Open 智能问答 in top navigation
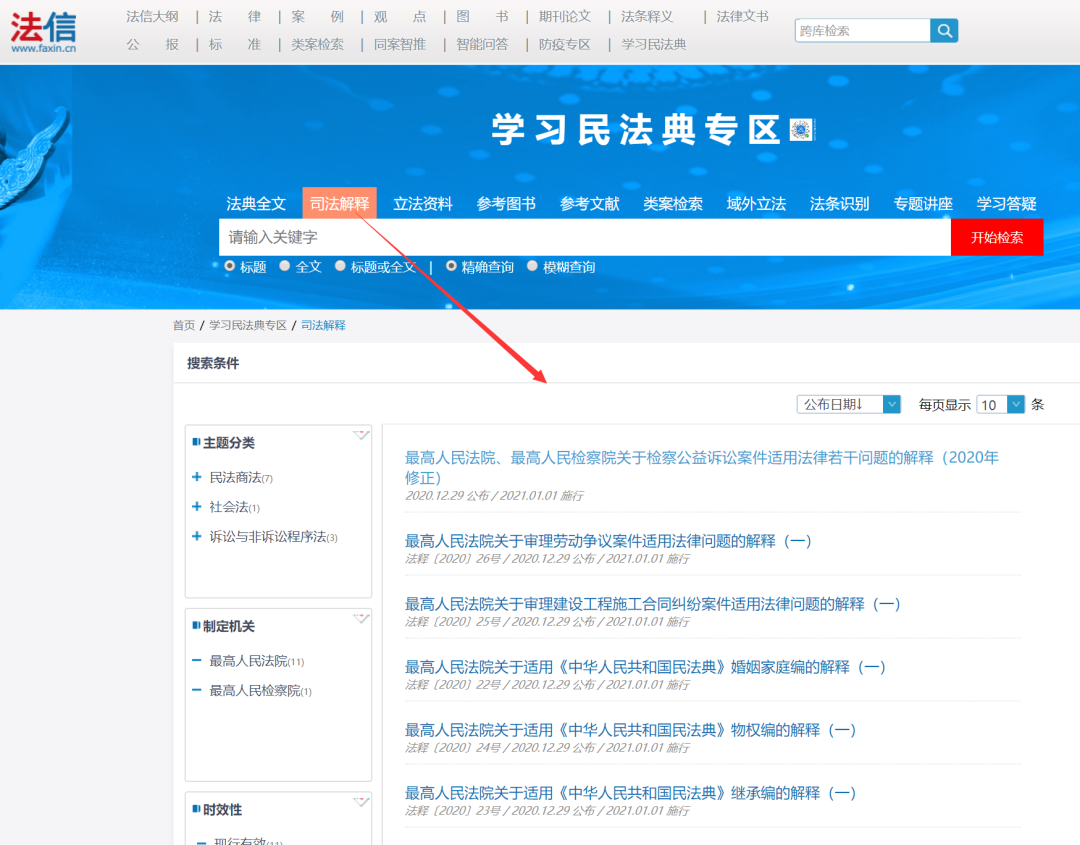The image size is (1080, 845). click(482, 44)
